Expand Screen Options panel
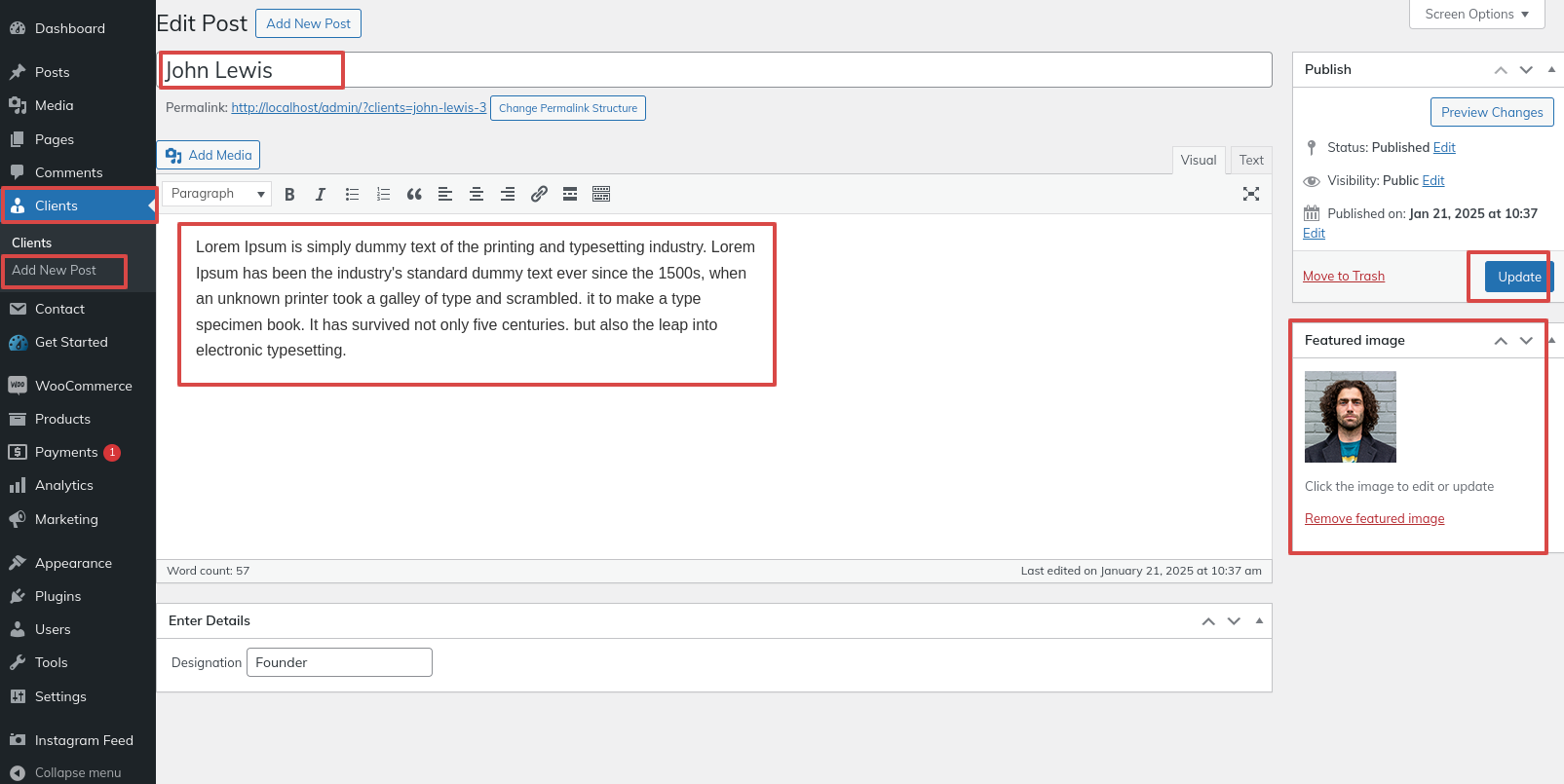 click(x=1477, y=15)
